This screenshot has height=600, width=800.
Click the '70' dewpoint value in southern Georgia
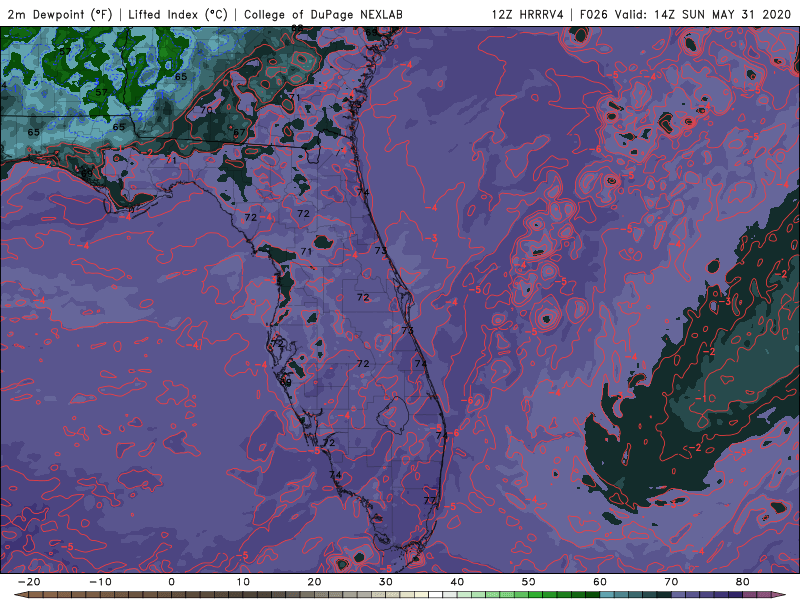point(206,110)
